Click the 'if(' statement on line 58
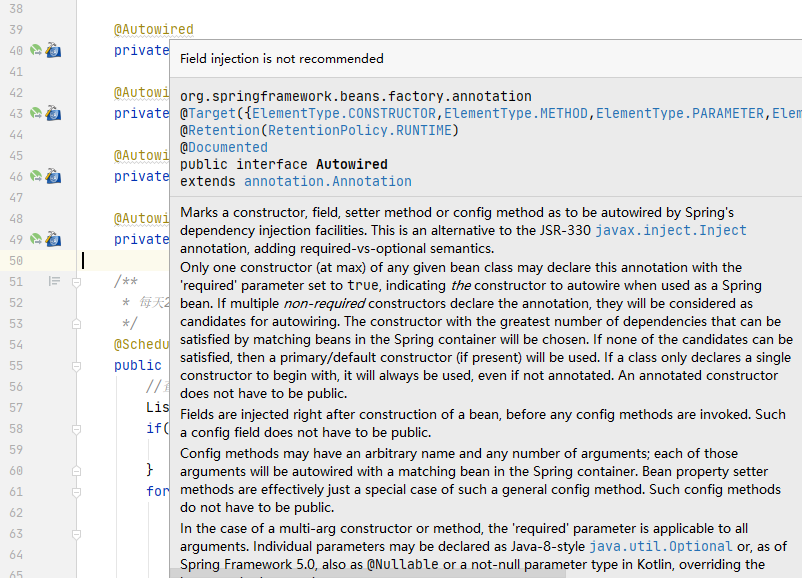 click(x=158, y=429)
